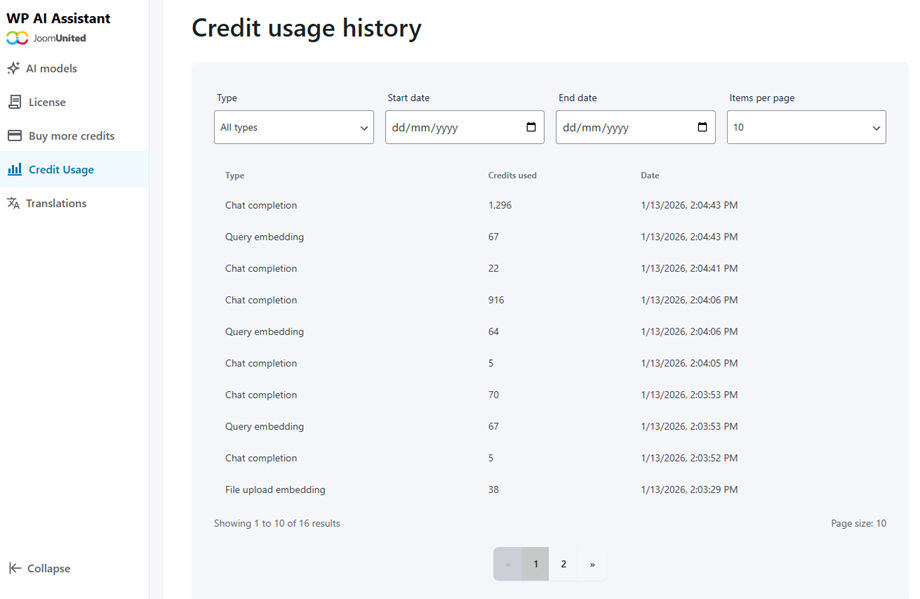The width and height of the screenshot is (920, 599).
Task: Navigate to the License page
Action: (x=48, y=102)
